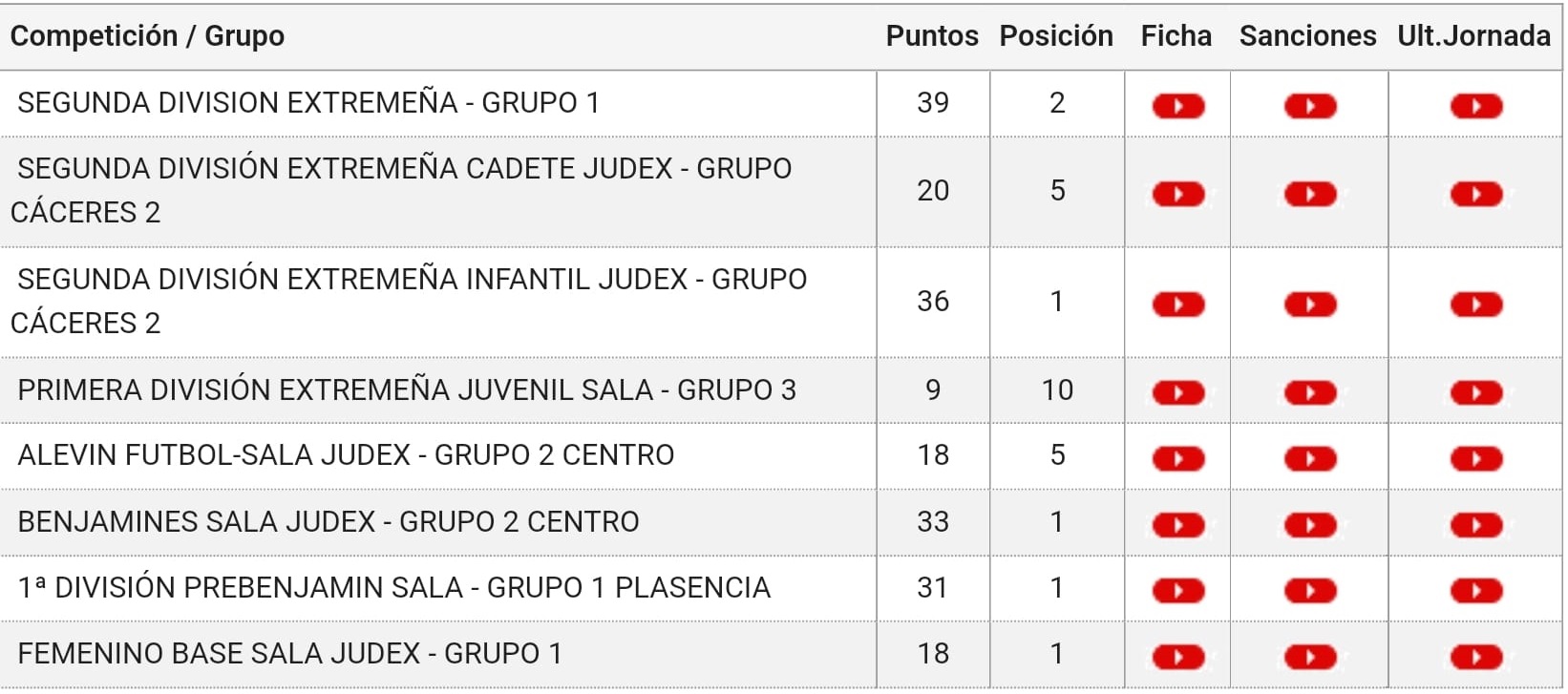Open Ficha for Cadete Judex Cáceres 2
This screenshot has height=694, width=1568.
1177,194
